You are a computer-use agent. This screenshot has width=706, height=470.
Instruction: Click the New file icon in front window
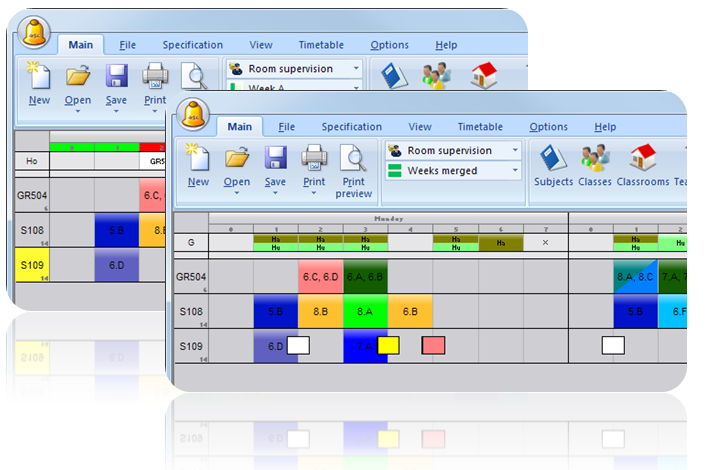198,158
